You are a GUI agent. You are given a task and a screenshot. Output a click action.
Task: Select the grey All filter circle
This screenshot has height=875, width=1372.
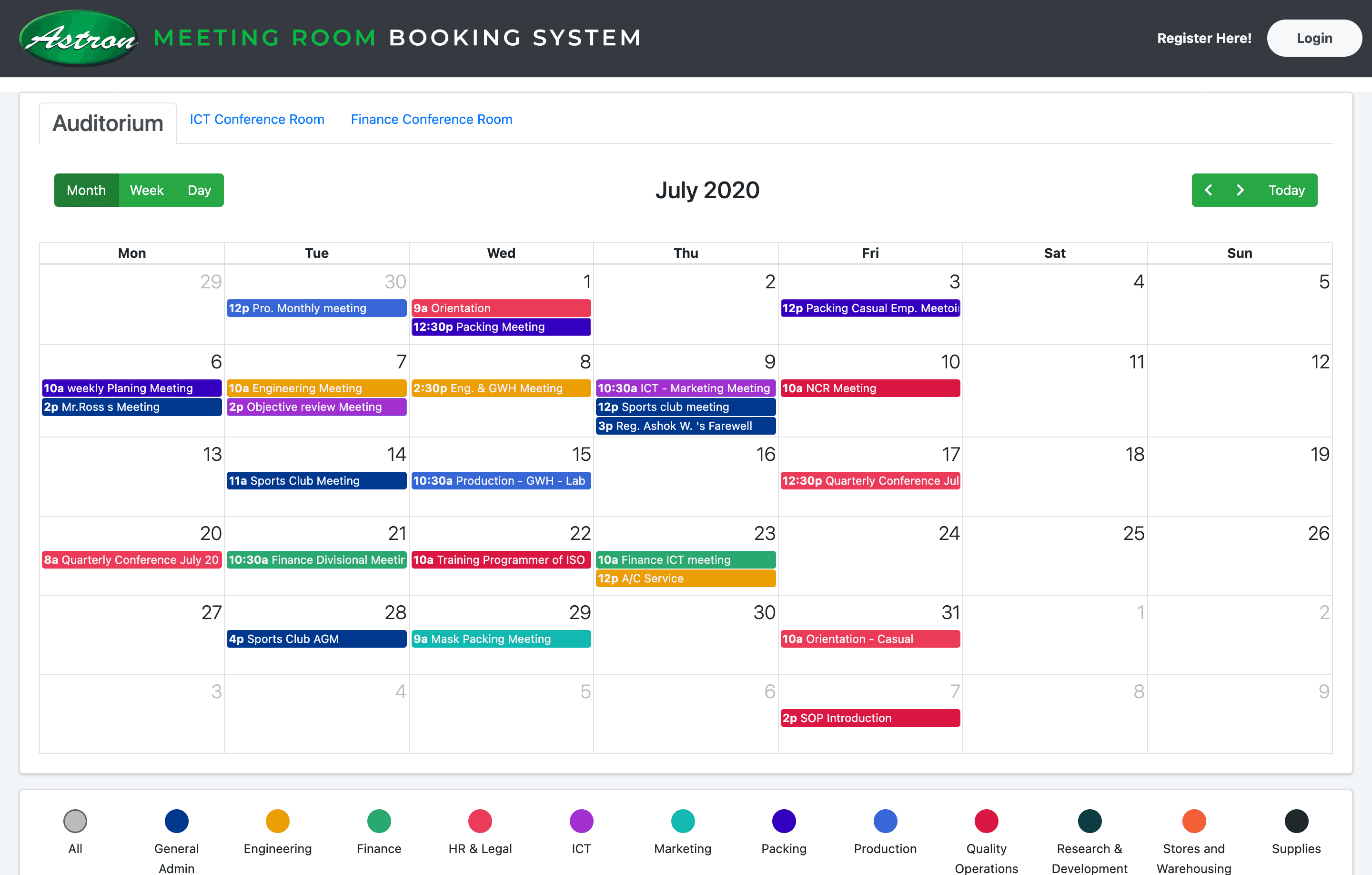tap(75, 820)
